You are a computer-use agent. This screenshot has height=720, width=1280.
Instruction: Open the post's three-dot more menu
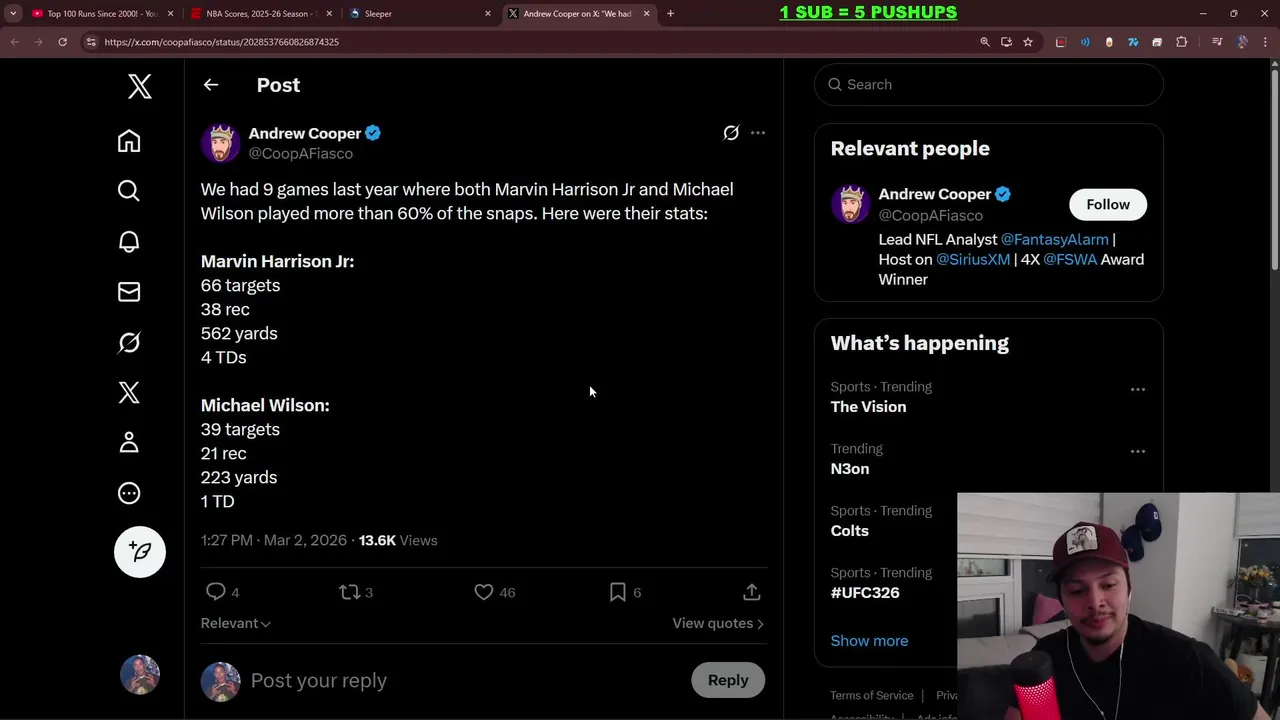(x=758, y=133)
